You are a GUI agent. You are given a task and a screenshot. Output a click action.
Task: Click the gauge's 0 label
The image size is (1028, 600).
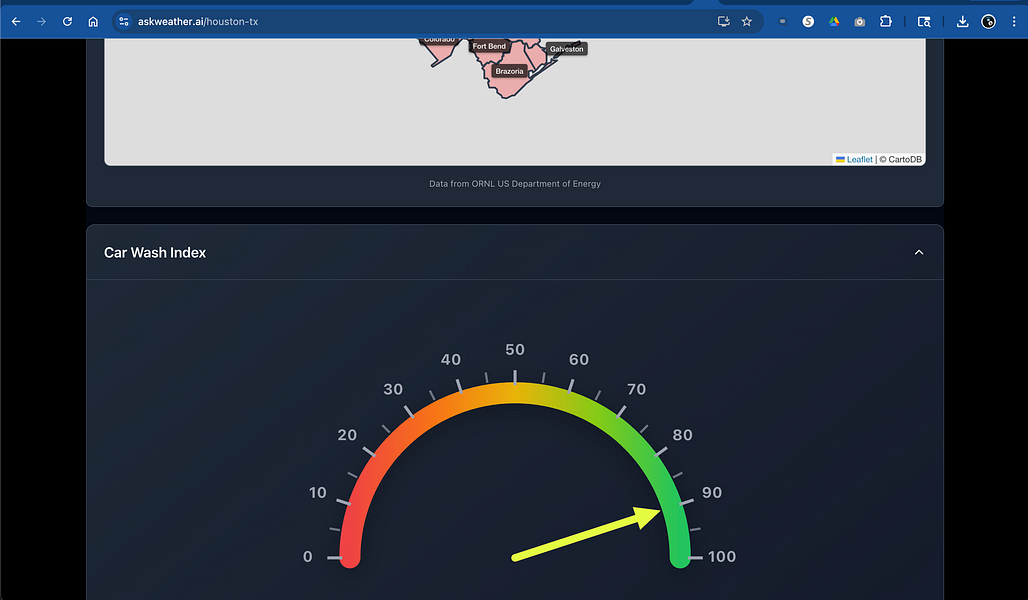tap(307, 557)
